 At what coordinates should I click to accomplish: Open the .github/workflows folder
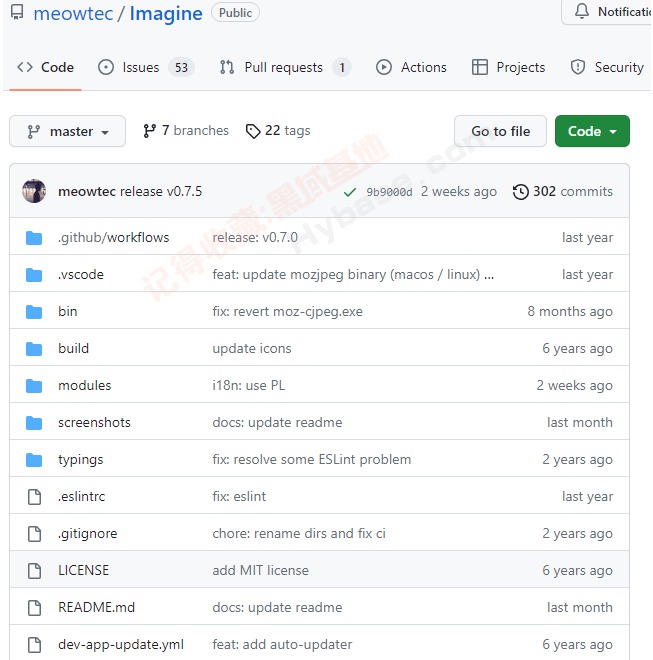114,237
